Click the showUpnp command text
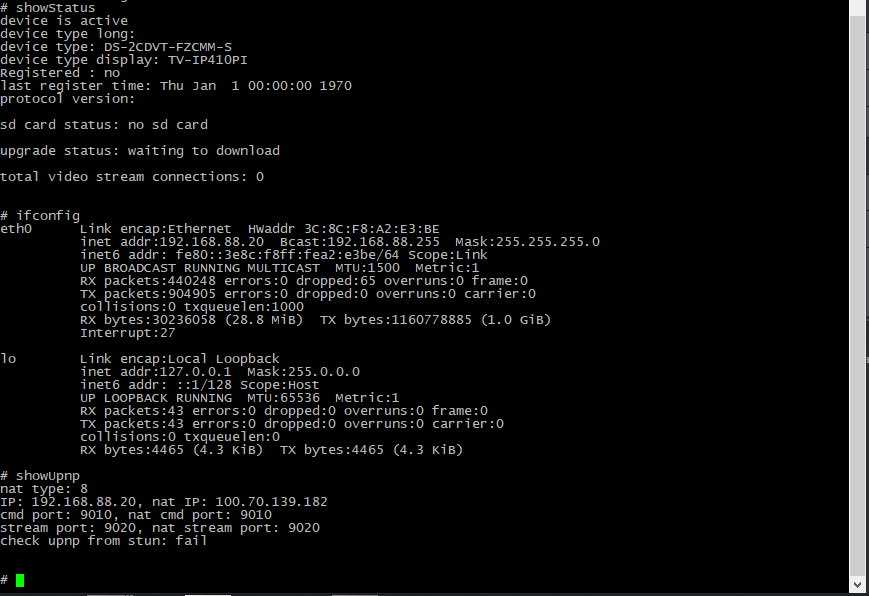 click(x=48, y=476)
